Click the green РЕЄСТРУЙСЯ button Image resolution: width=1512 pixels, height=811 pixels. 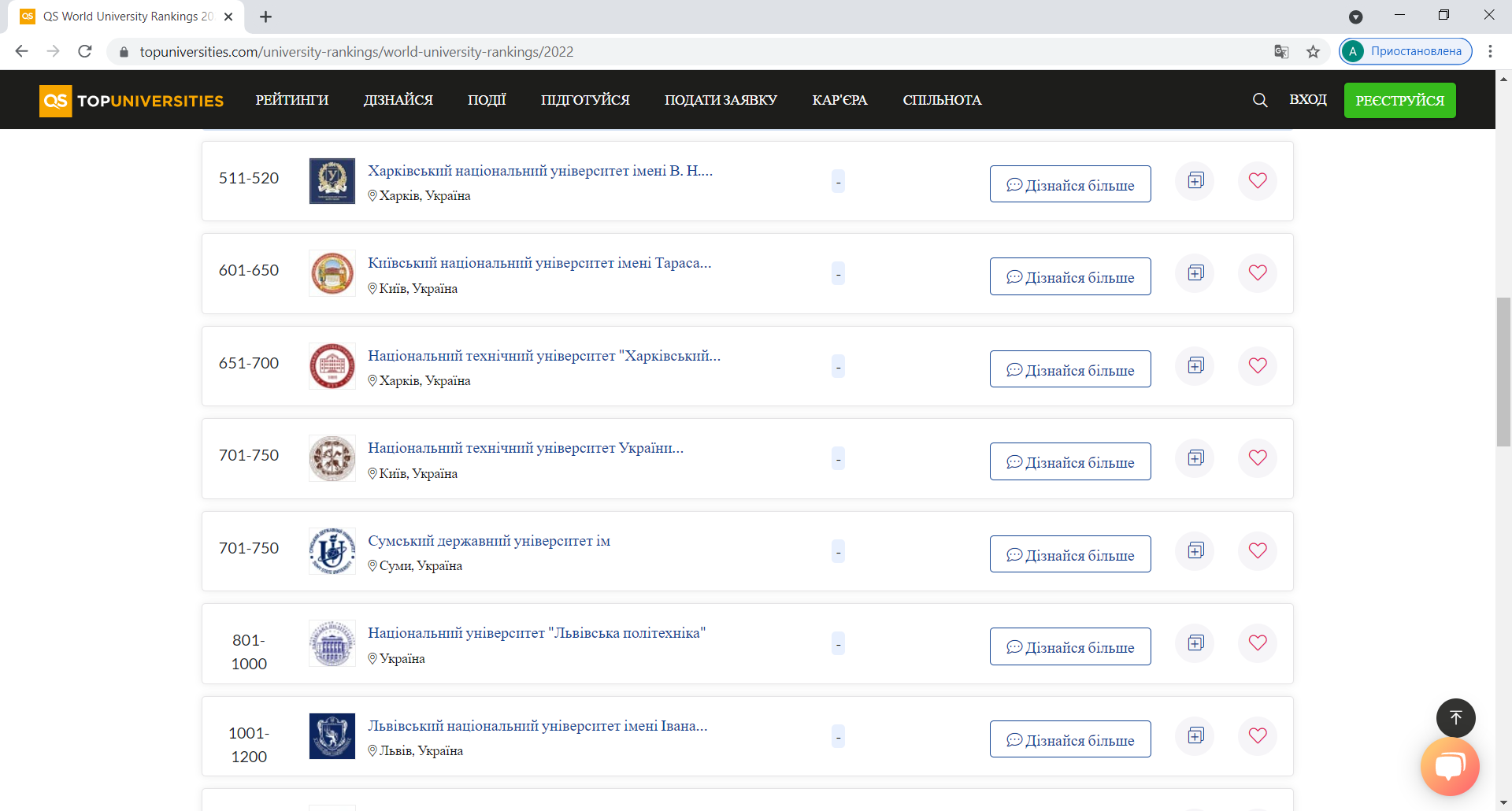coord(1399,101)
